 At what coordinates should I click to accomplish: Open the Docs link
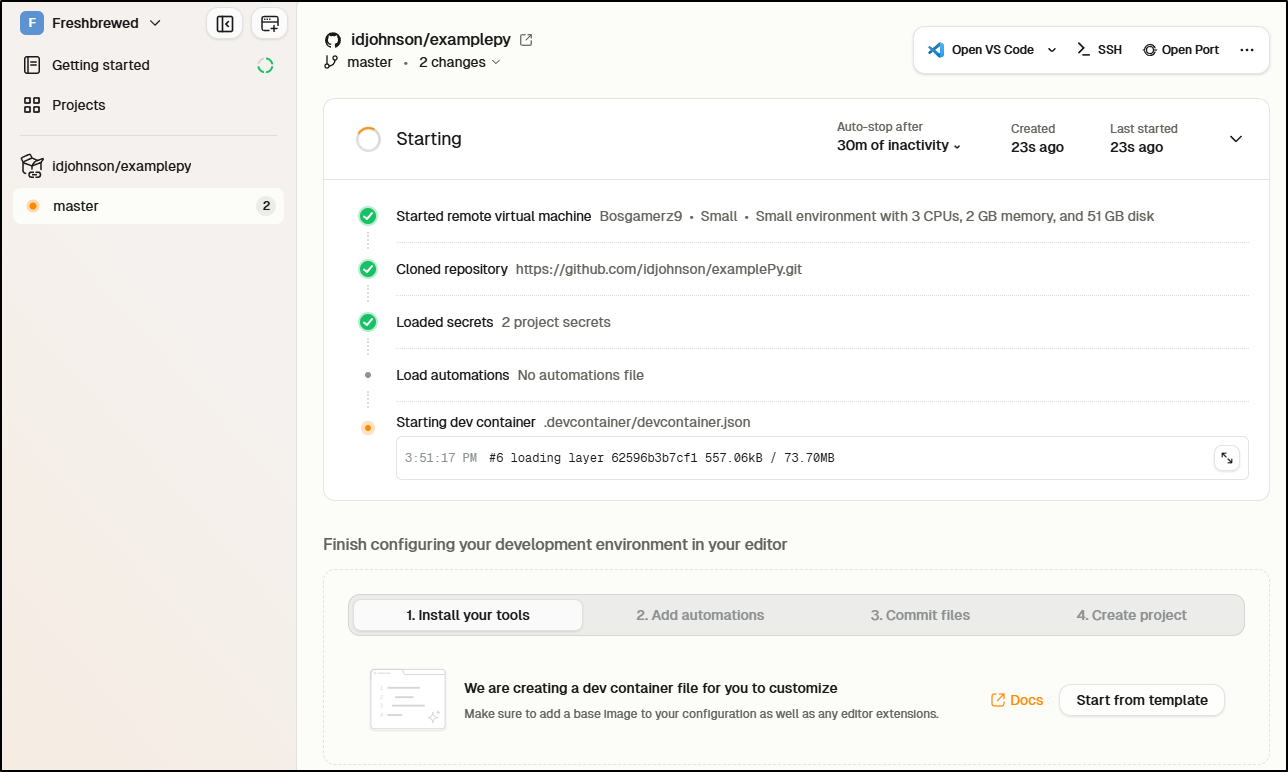[x=1017, y=700]
